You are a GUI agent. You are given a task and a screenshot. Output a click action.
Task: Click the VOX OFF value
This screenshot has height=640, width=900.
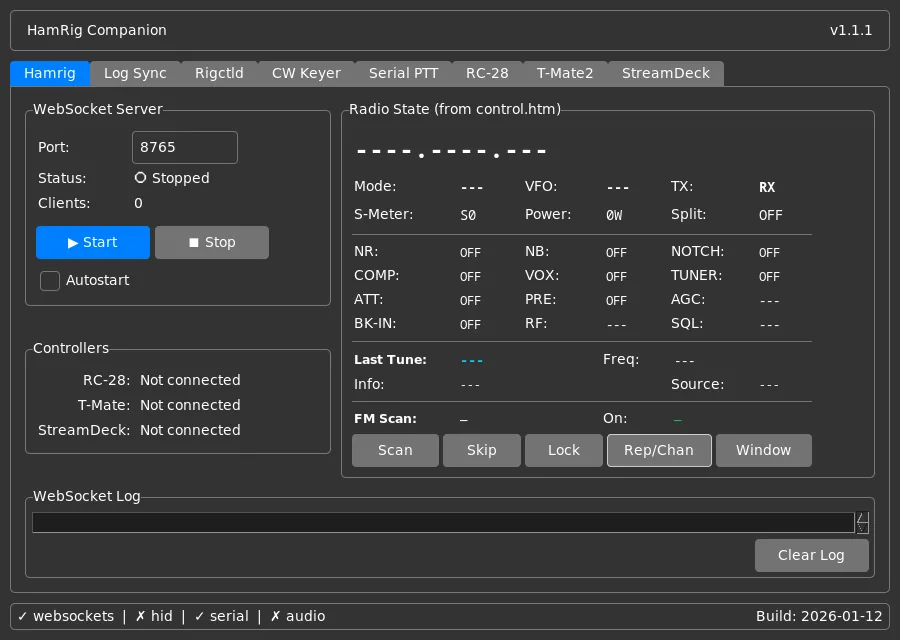coord(616,277)
